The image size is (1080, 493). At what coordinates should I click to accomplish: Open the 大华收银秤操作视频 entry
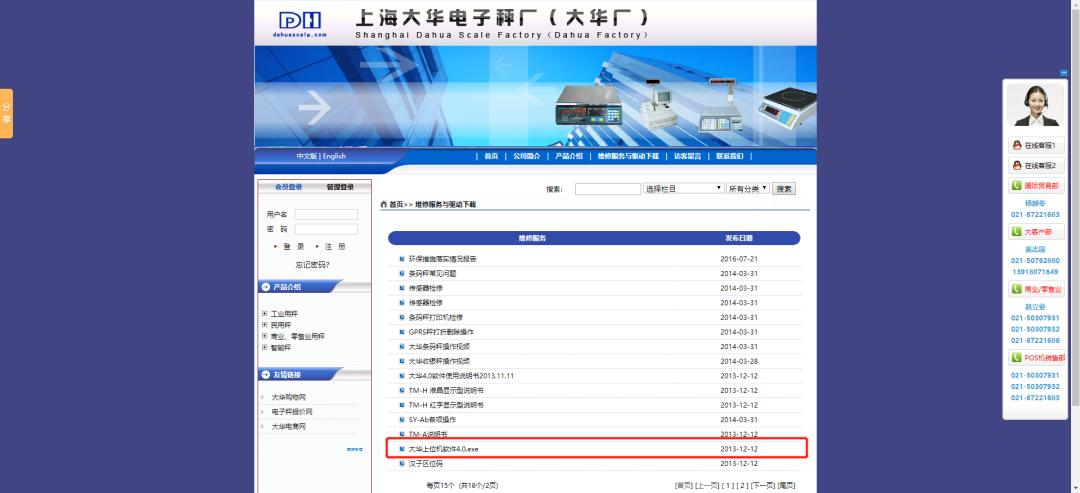(439, 361)
